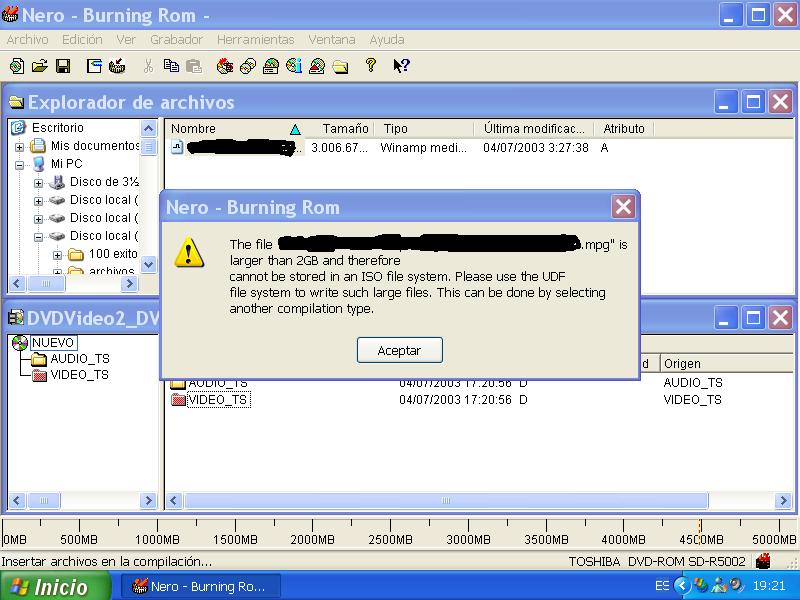This screenshot has width=800, height=600.
Task: Launch the Nero Wizard toolbar icon
Action: tap(225, 66)
